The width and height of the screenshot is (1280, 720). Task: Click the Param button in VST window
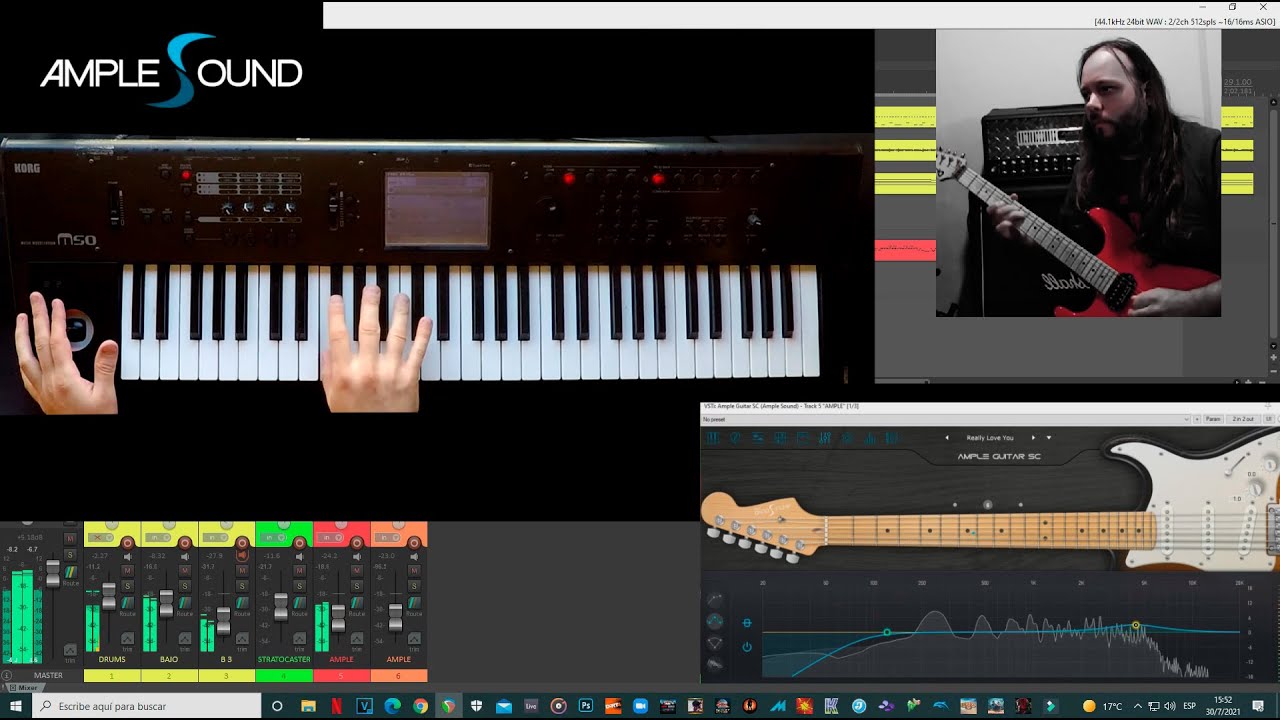coord(1212,419)
